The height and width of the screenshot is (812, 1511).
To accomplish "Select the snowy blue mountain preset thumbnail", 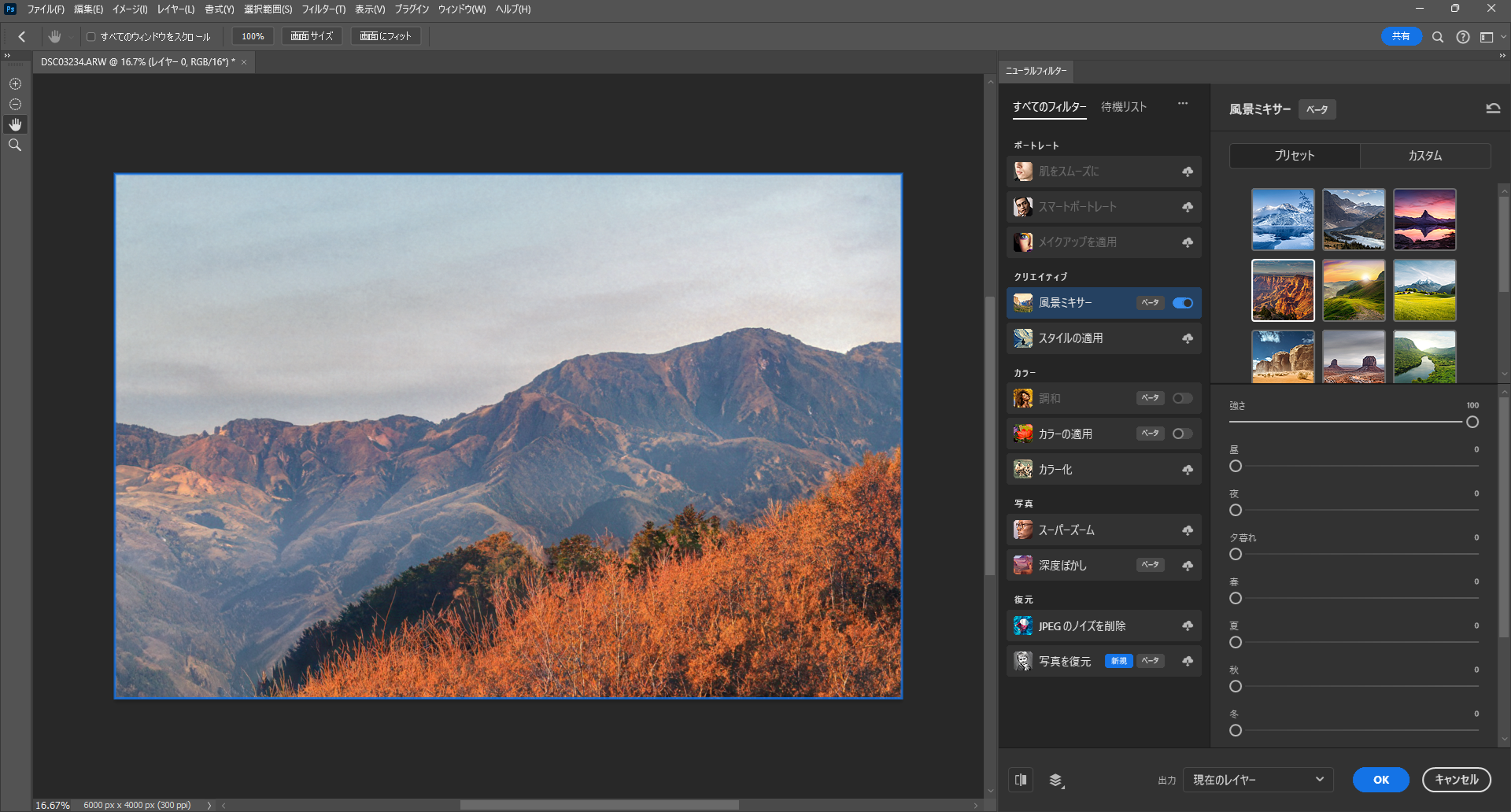I will coord(1283,220).
